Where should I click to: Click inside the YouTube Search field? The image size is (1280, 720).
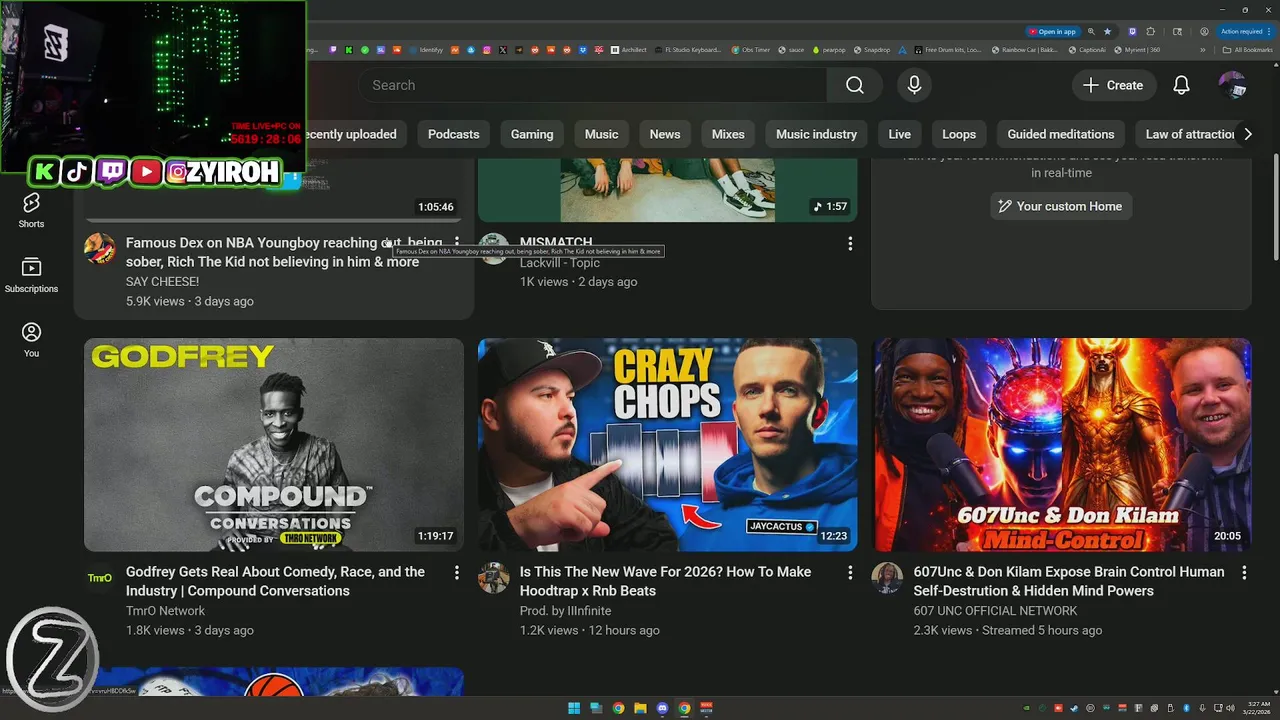(592, 85)
